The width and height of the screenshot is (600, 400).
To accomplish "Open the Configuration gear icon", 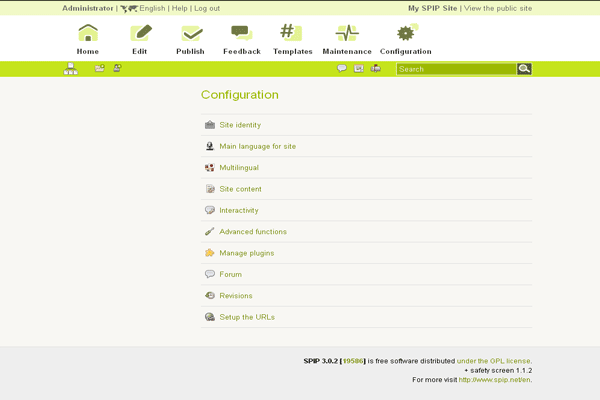I will [406, 34].
